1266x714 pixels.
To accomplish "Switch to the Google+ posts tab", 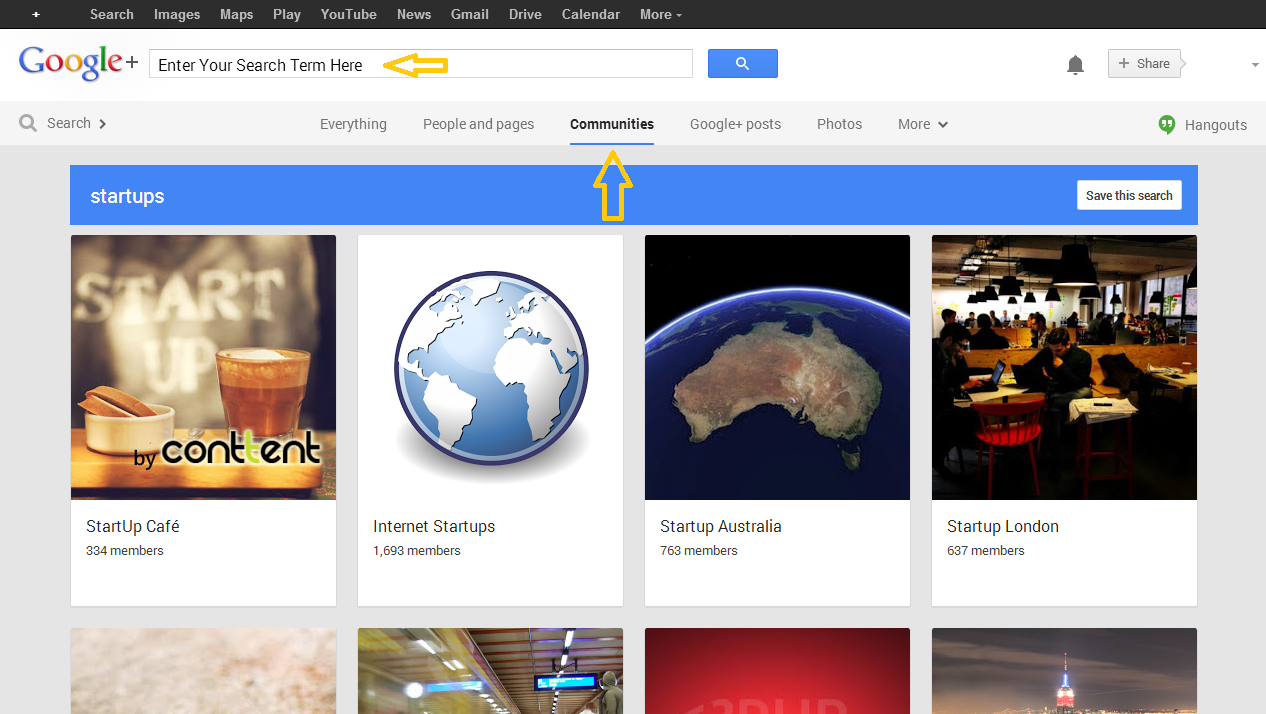I will tap(735, 124).
